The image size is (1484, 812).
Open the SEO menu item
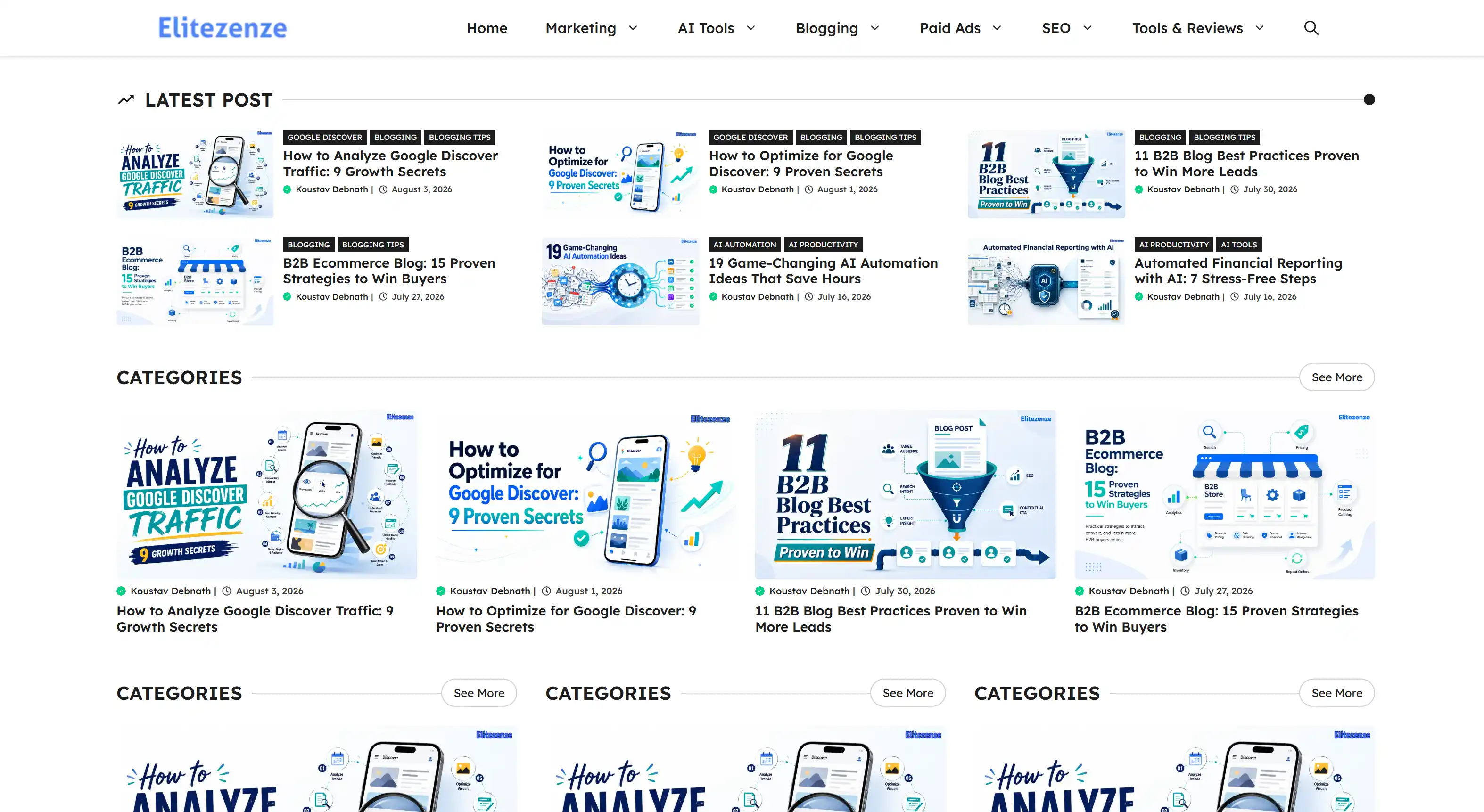click(x=1056, y=28)
